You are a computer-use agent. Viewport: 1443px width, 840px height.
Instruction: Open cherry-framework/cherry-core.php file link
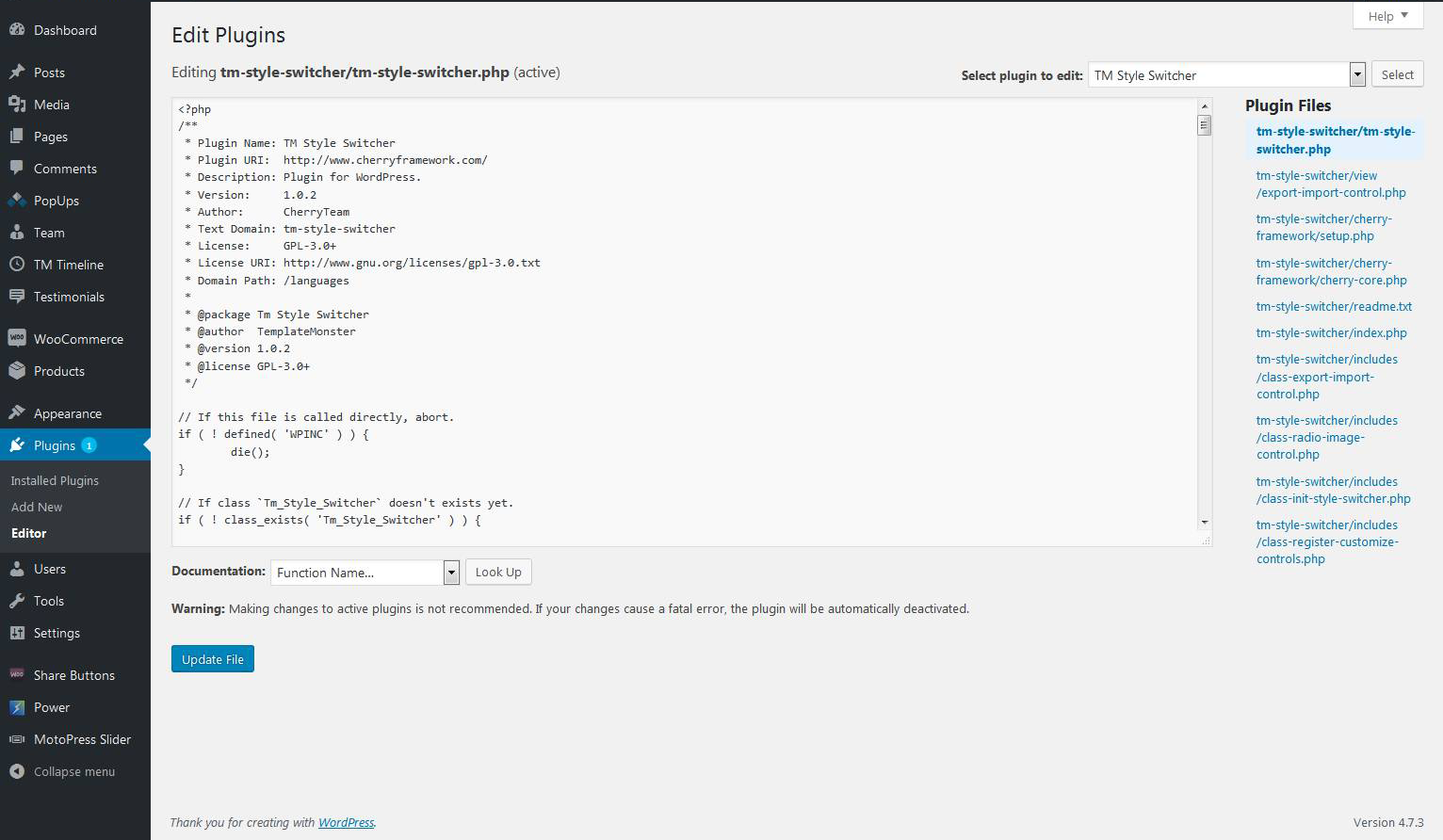click(x=1331, y=271)
